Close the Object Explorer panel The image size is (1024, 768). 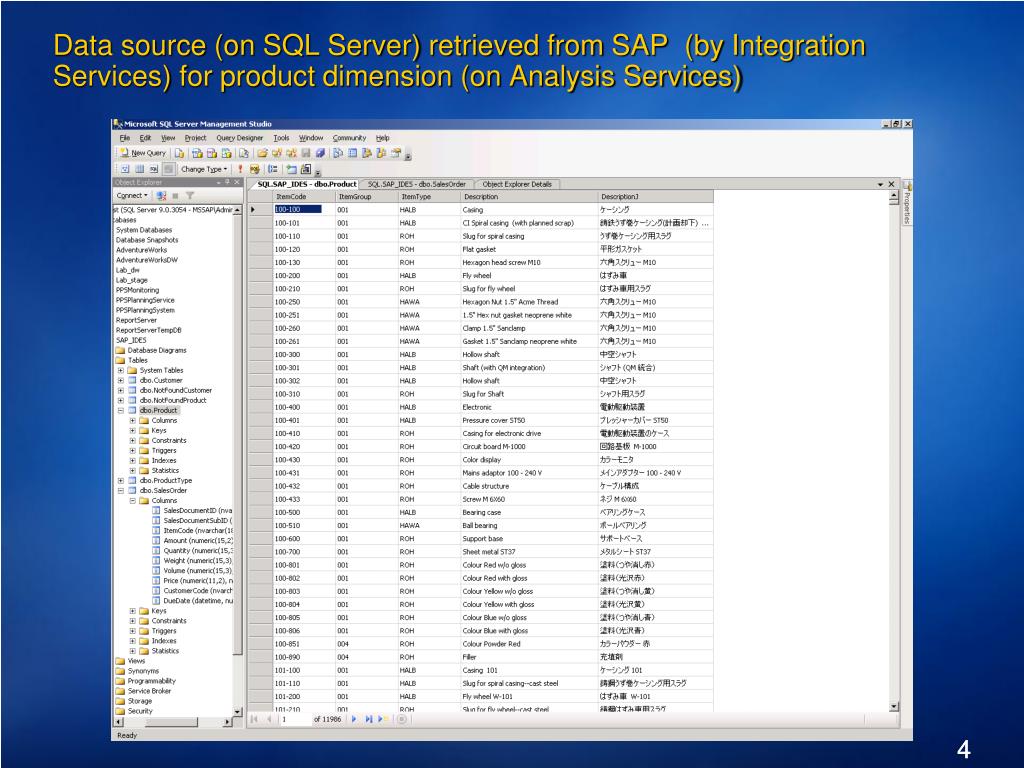(x=237, y=182)
